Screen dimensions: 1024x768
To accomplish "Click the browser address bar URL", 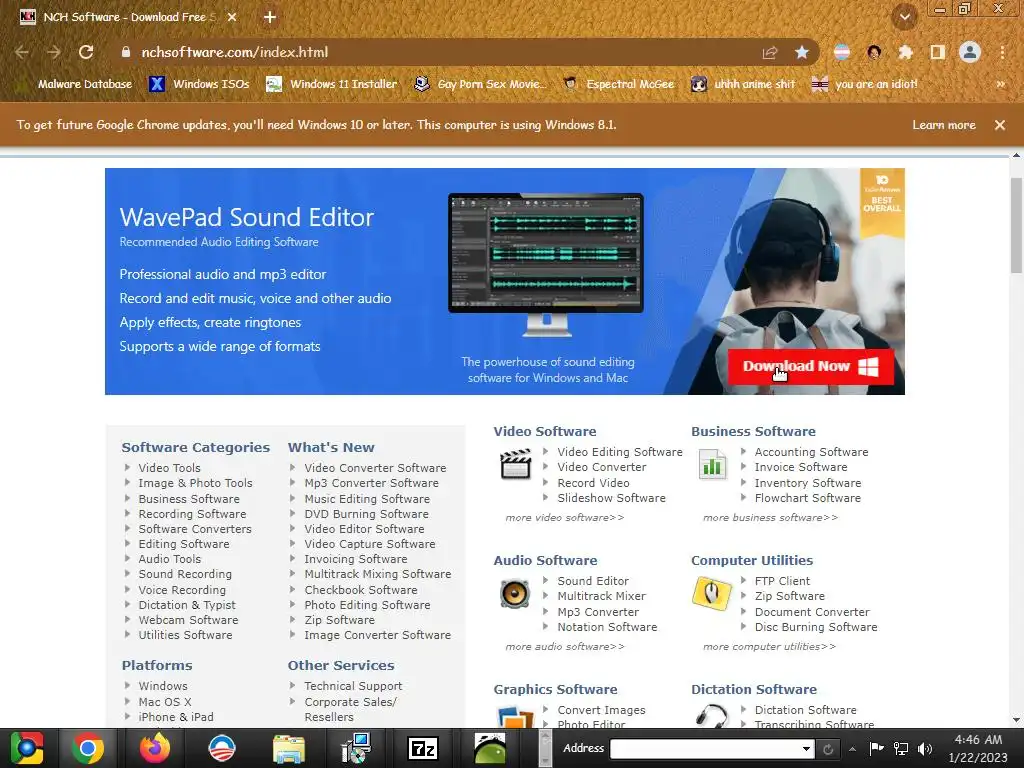I will [234, 52].
